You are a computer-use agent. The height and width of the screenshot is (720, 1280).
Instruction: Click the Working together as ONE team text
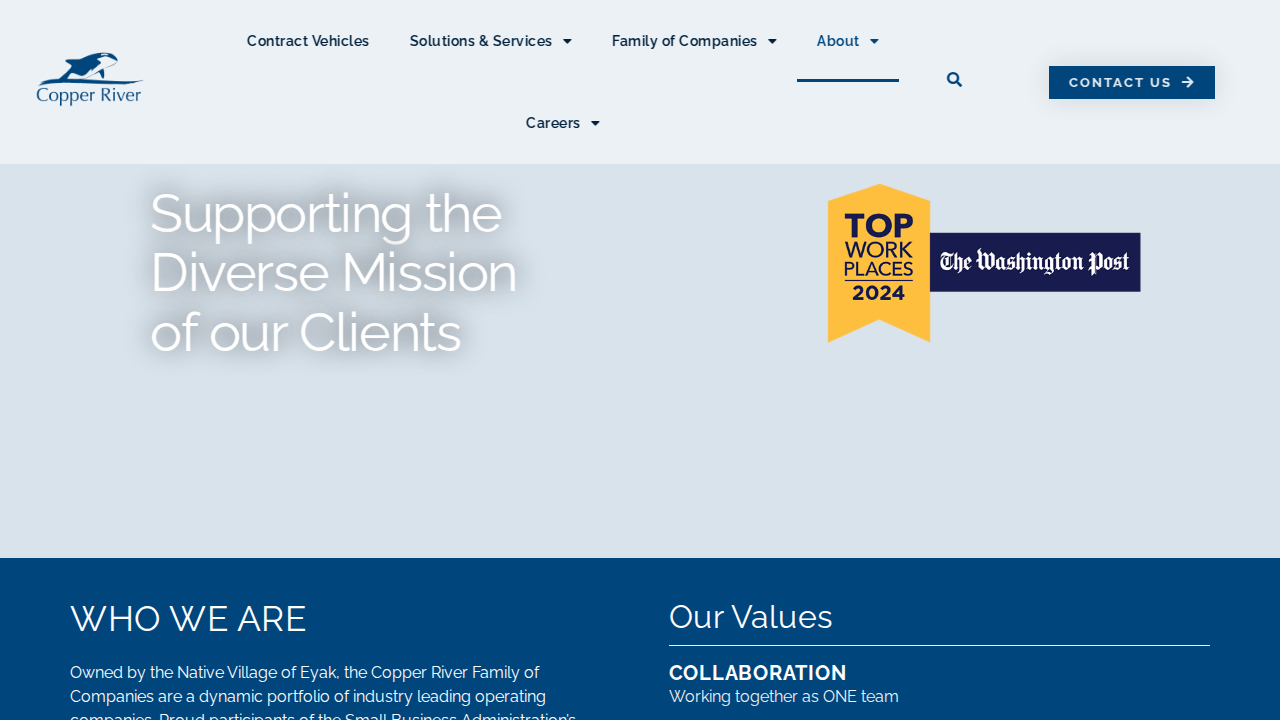784,697
